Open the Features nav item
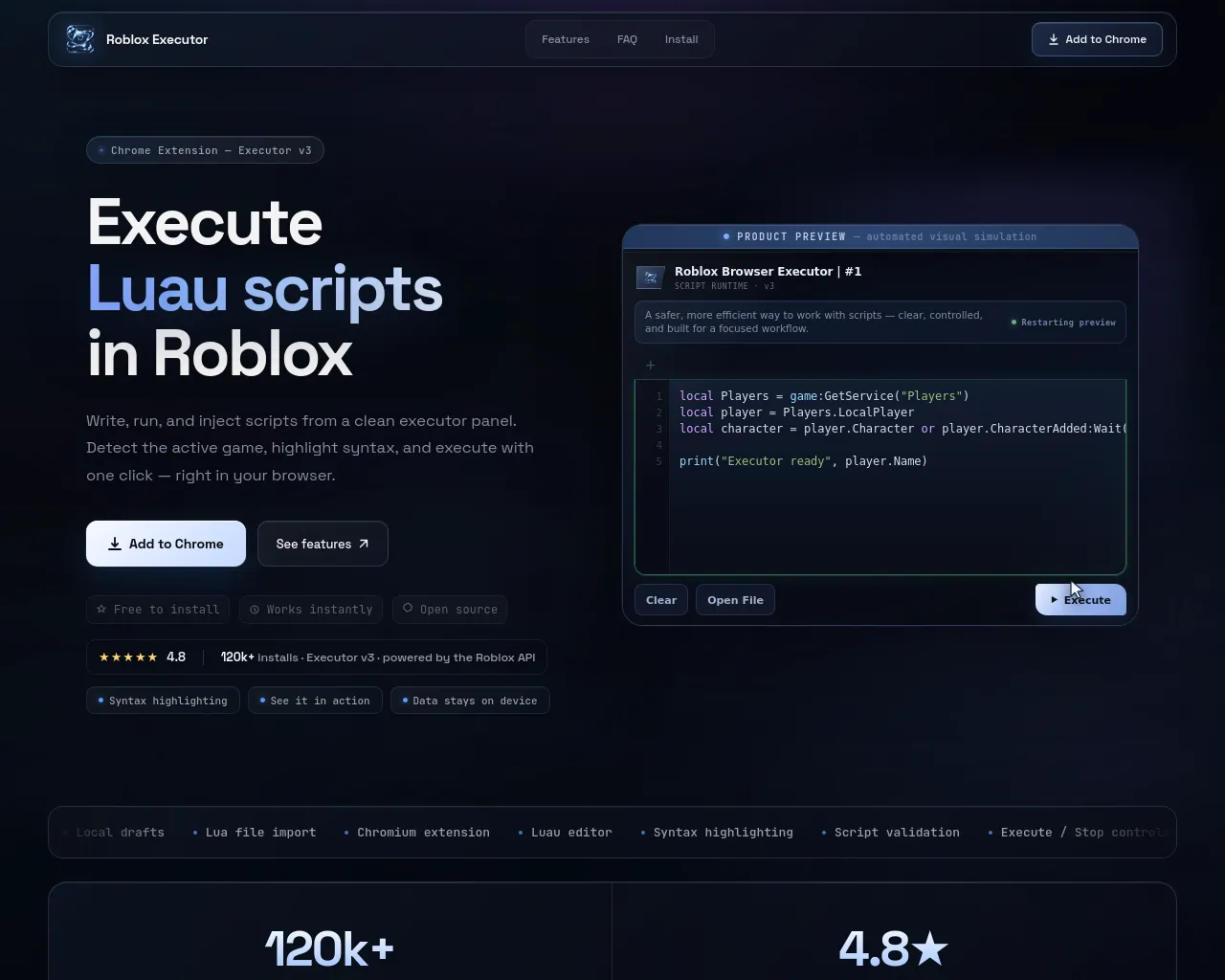This screenshot has width=1225, height=980. [566, 39]
